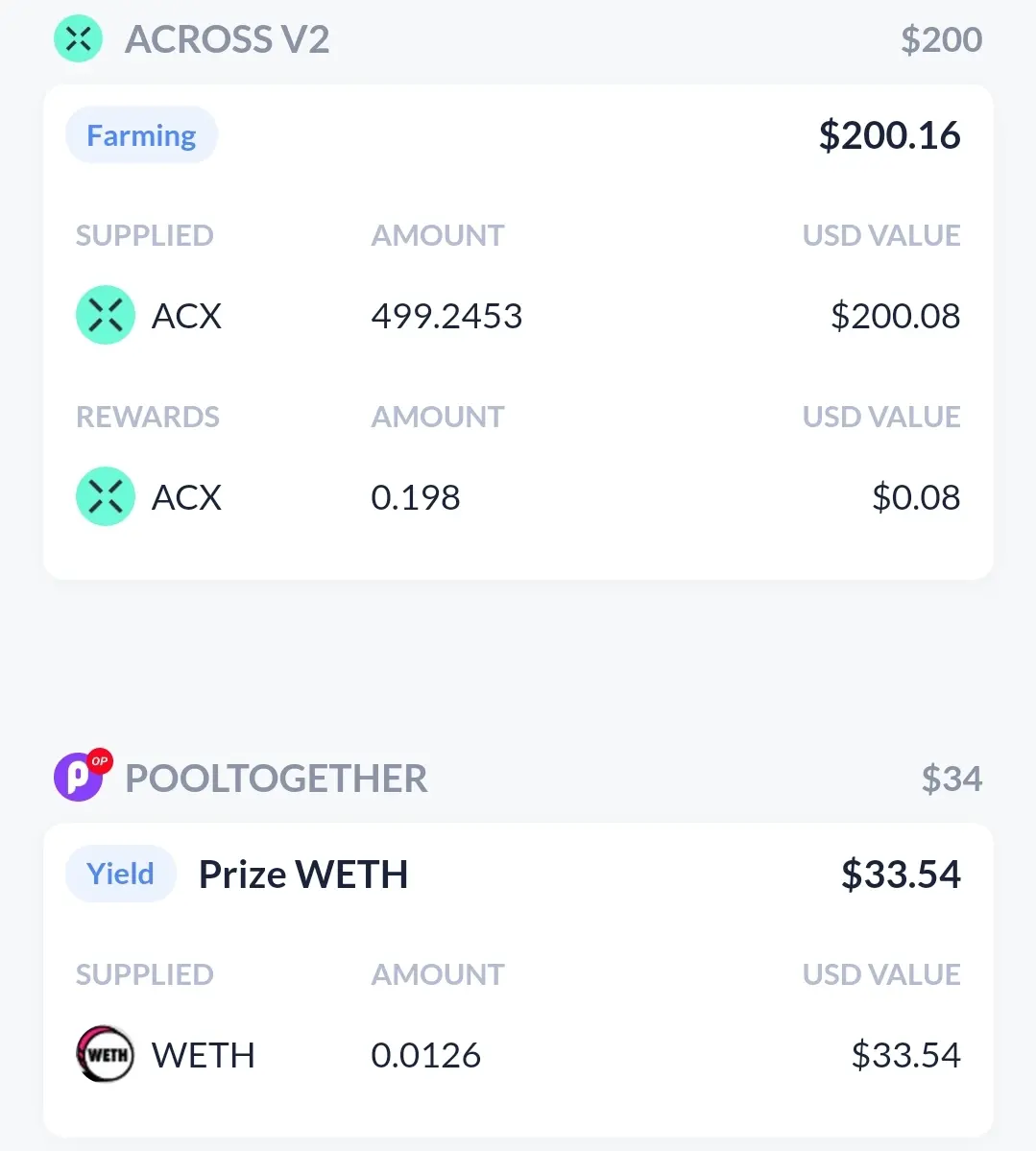Image resolution: width=1036 pixels, height=1151 pixels.
Task: Click the $33.54 Prize WETH total
Action: 901,875
